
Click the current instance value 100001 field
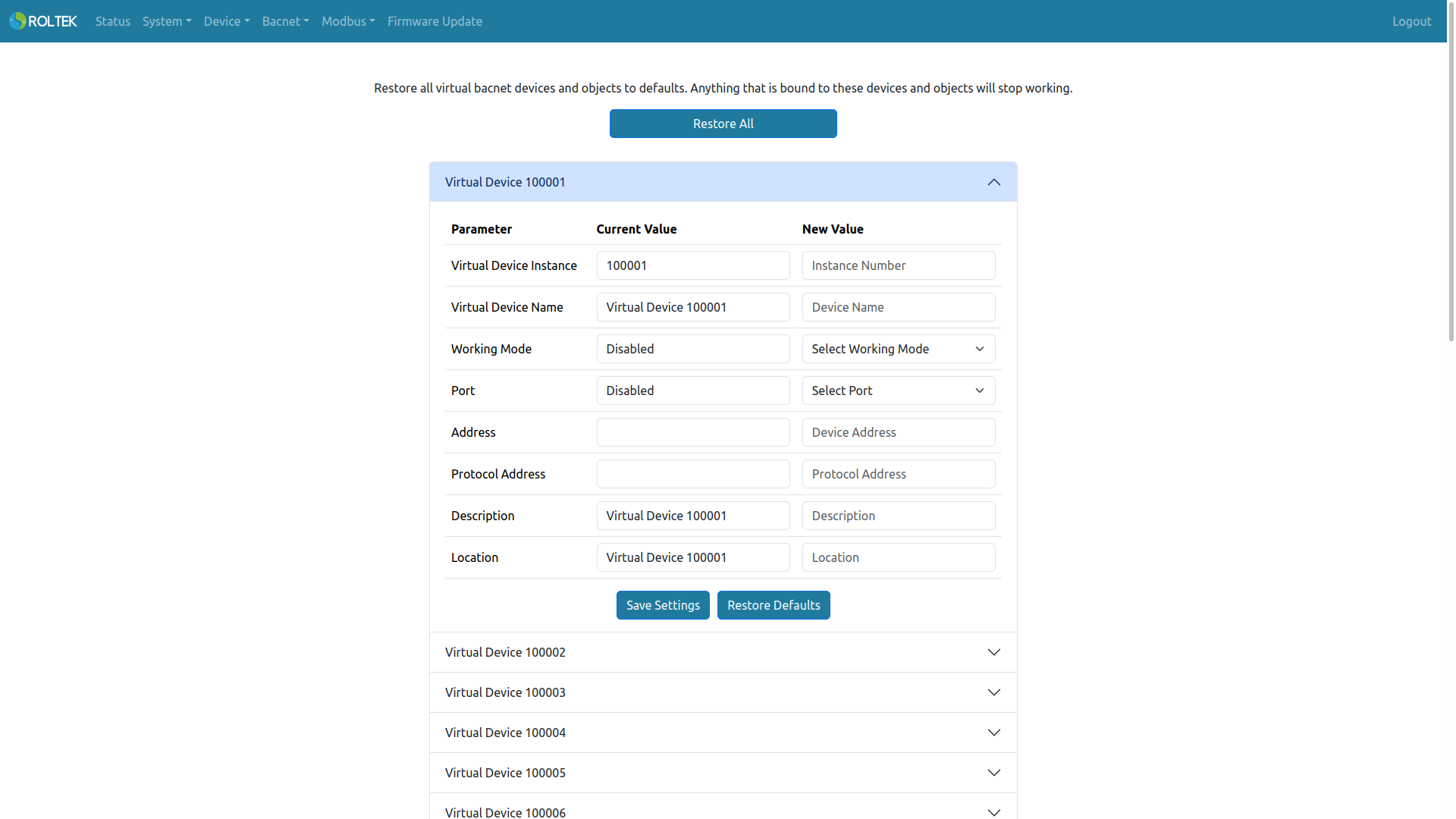pos(693,265)
